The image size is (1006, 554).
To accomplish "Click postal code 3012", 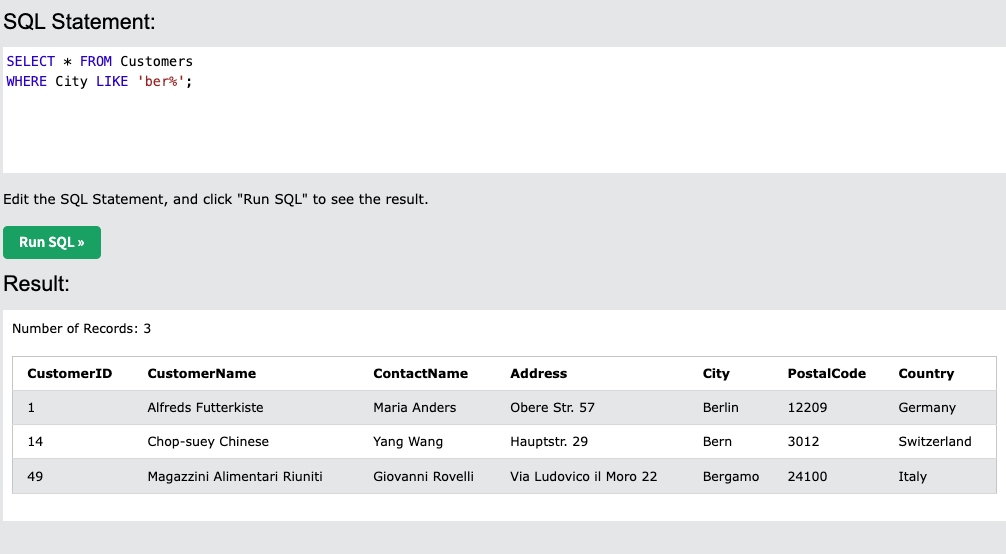I will [803, 442].
